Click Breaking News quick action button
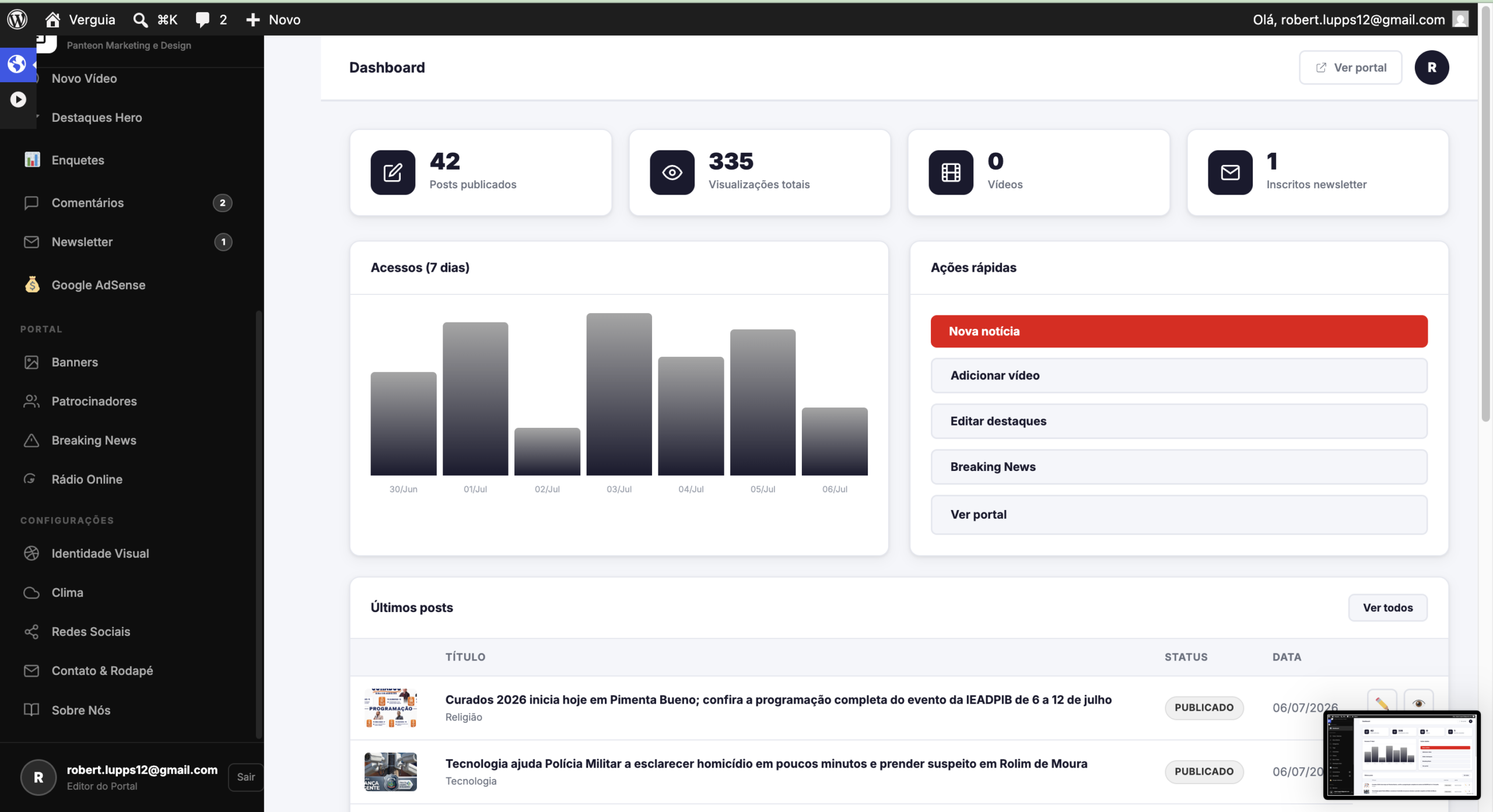Image resolution: width=1493 pixels, height=812 pixels. coord(1179,467)
